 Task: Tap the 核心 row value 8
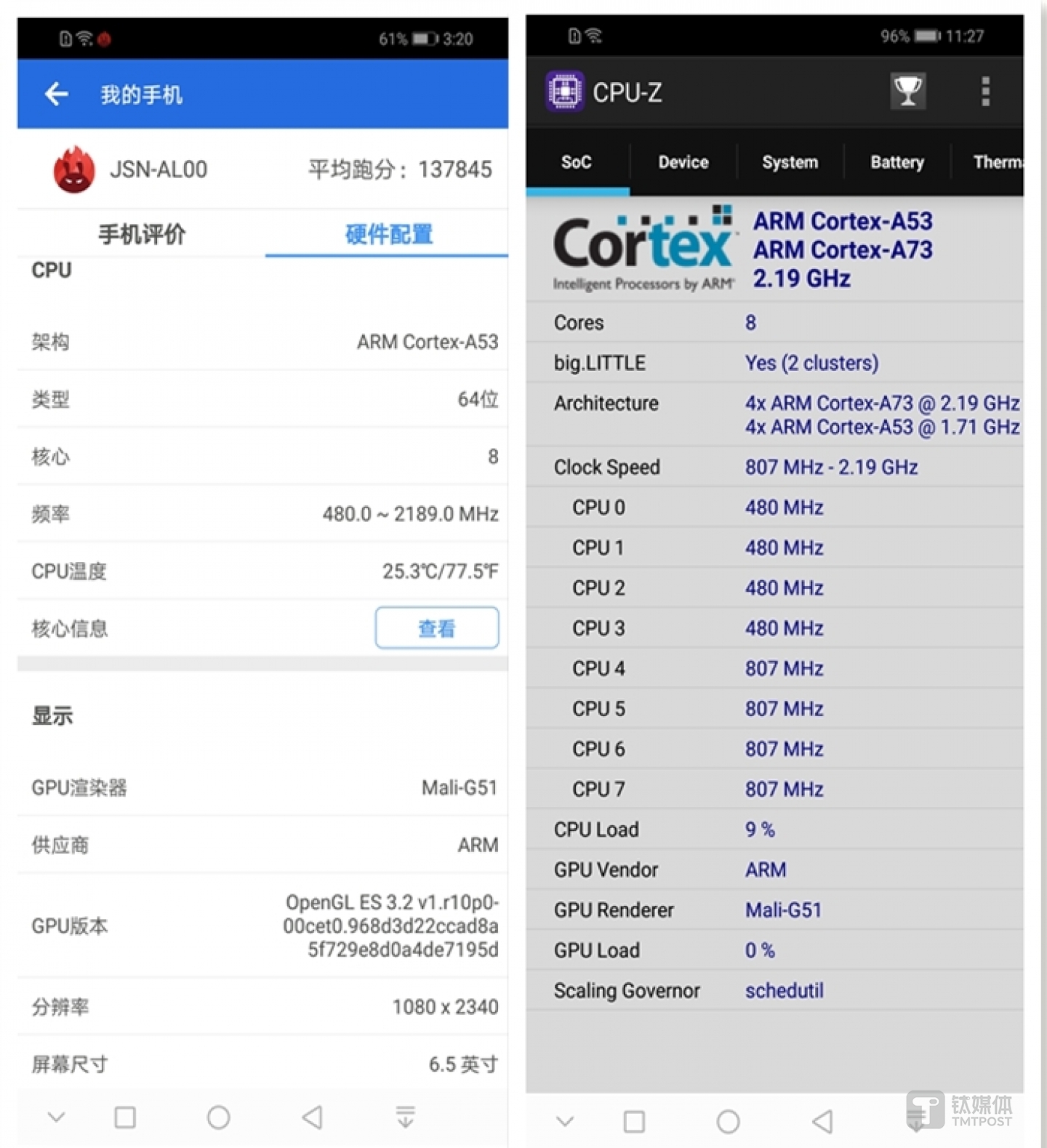(493, 457)
